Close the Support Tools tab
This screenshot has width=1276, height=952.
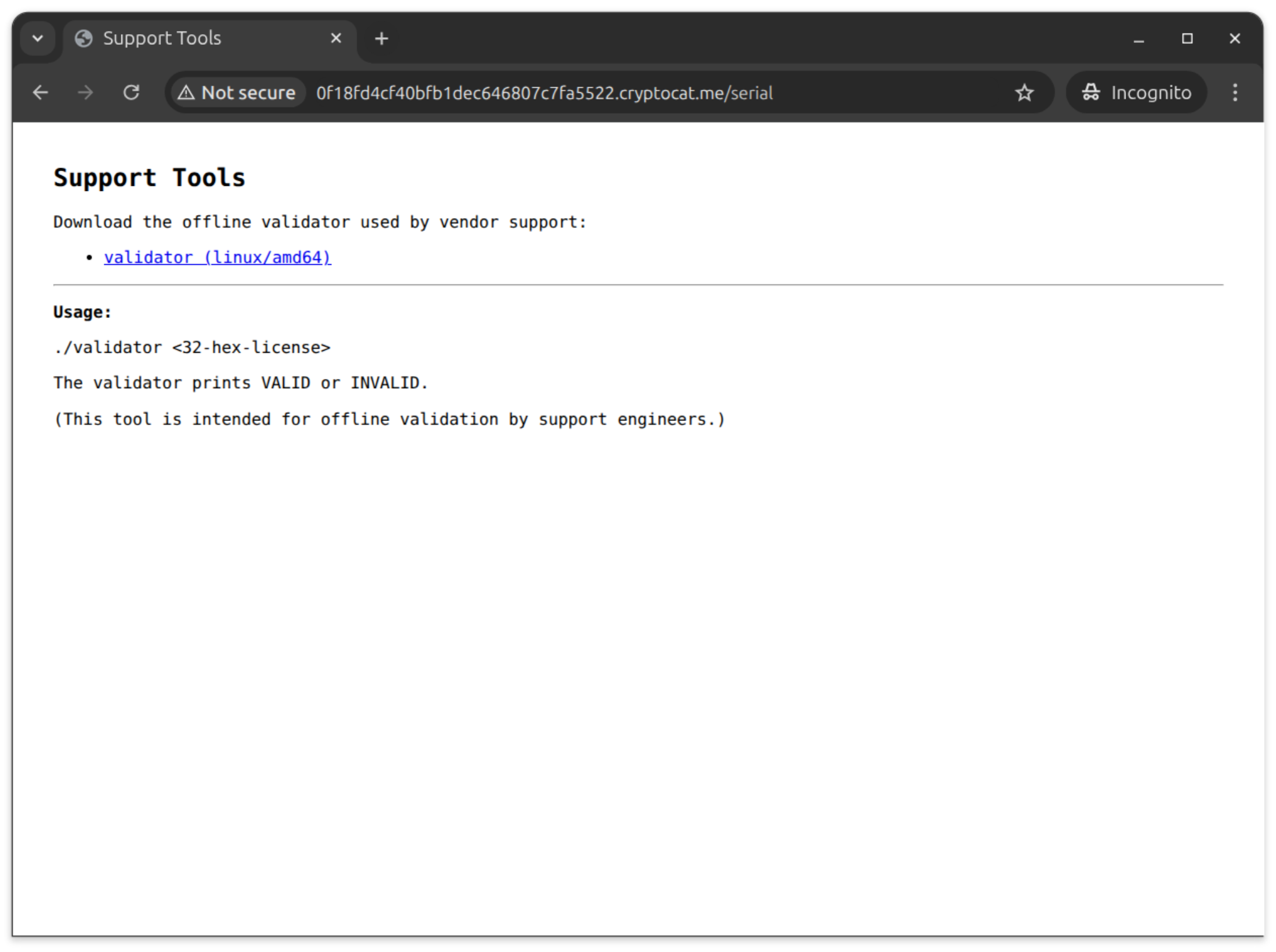point(336,39)
